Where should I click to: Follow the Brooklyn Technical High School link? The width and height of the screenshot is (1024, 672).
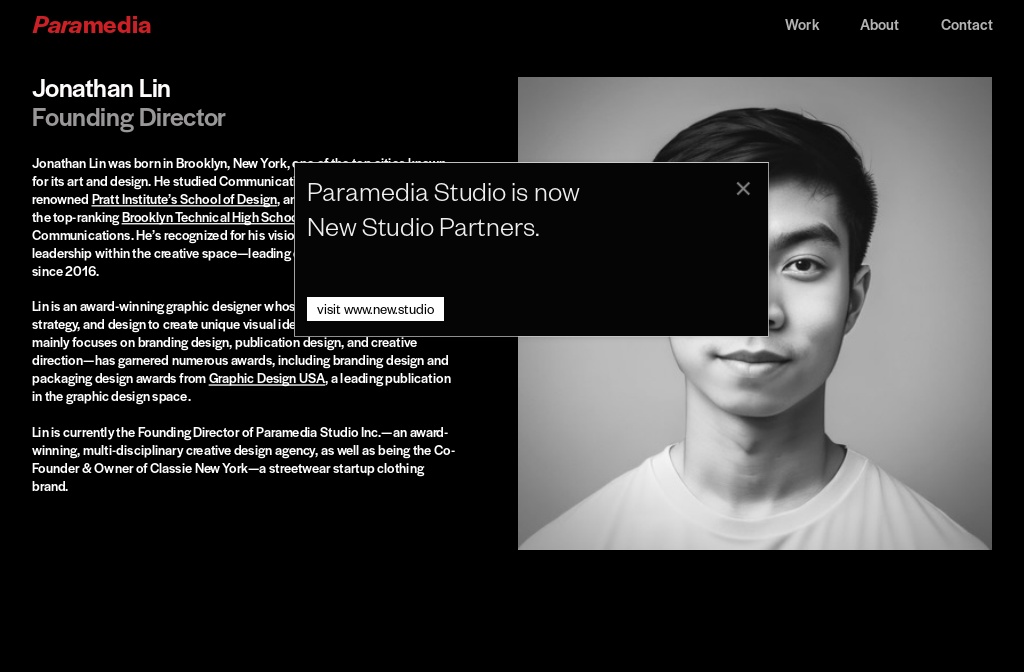pyautogui.click(x=208, y=217)
